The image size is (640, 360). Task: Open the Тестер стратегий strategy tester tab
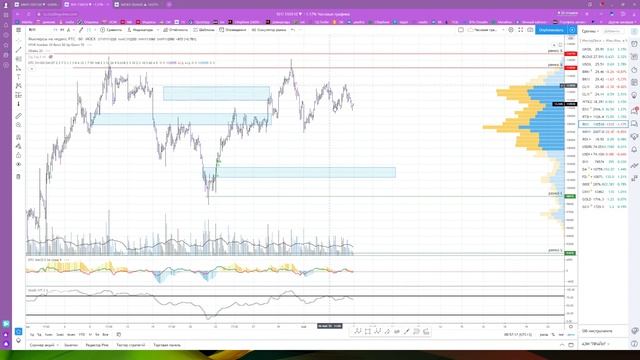click(131, 345)
